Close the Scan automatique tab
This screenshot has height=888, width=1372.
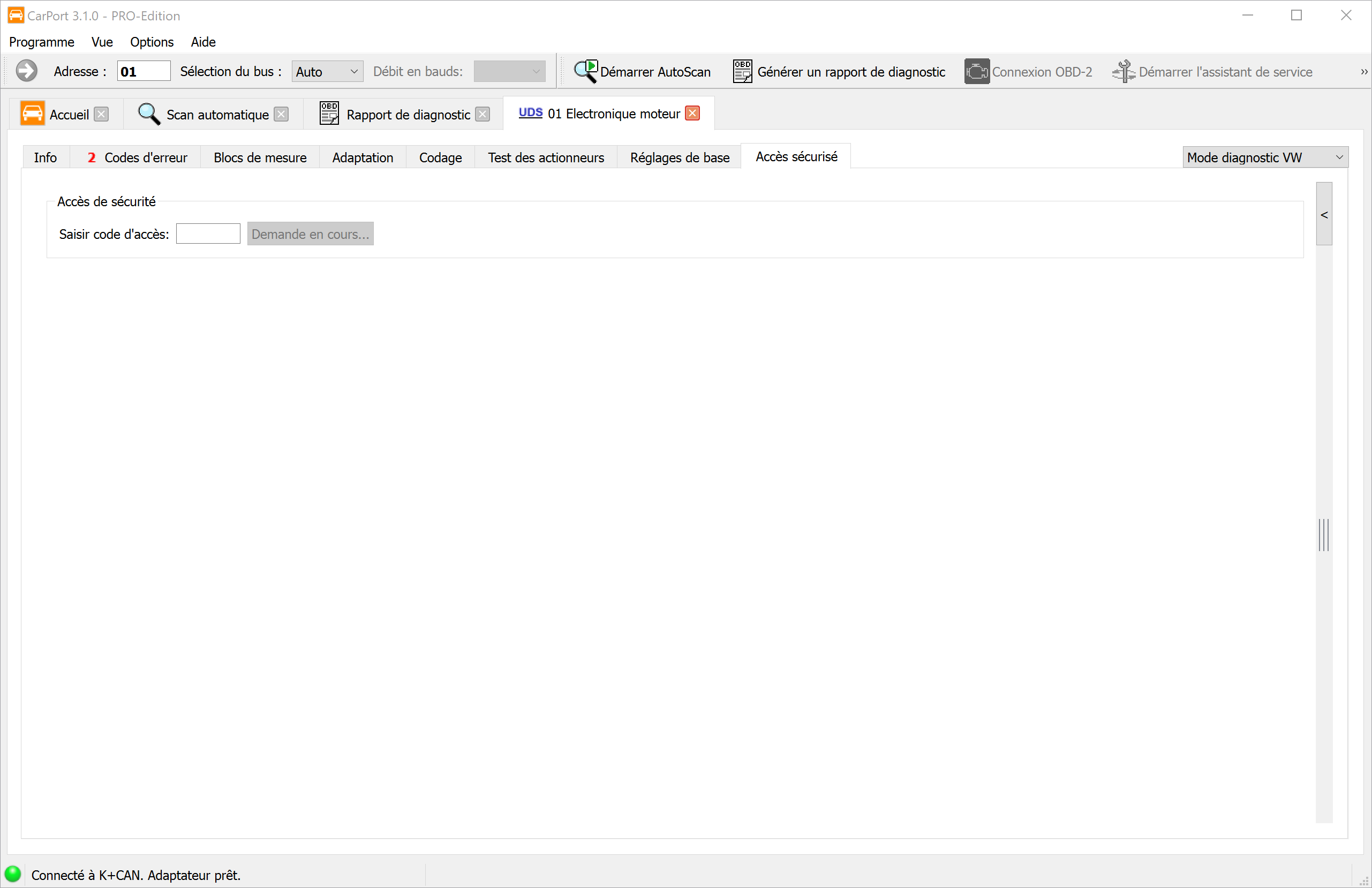click(281, 114)
